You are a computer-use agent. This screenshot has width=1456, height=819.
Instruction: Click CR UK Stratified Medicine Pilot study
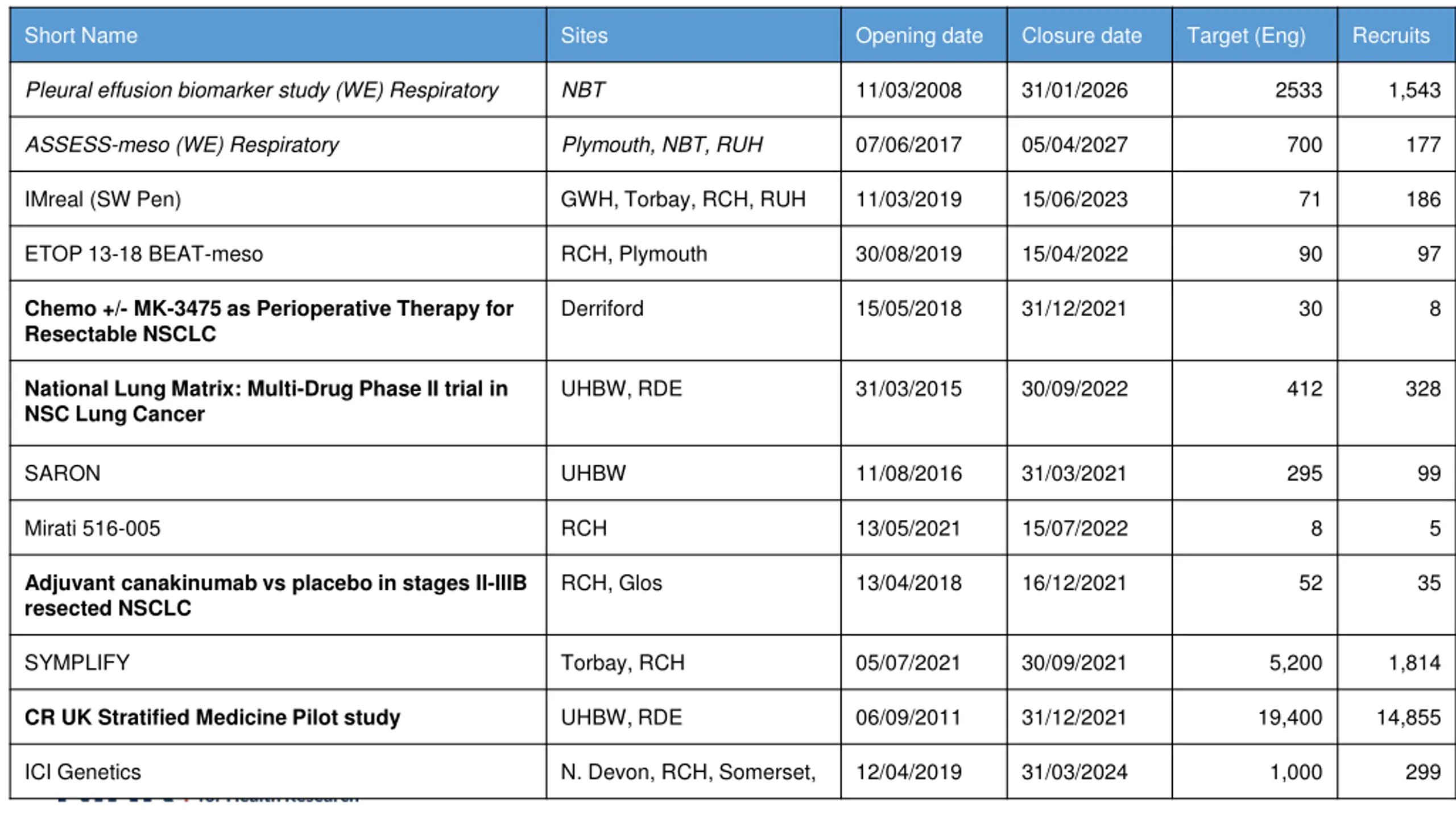coord(213,717)
